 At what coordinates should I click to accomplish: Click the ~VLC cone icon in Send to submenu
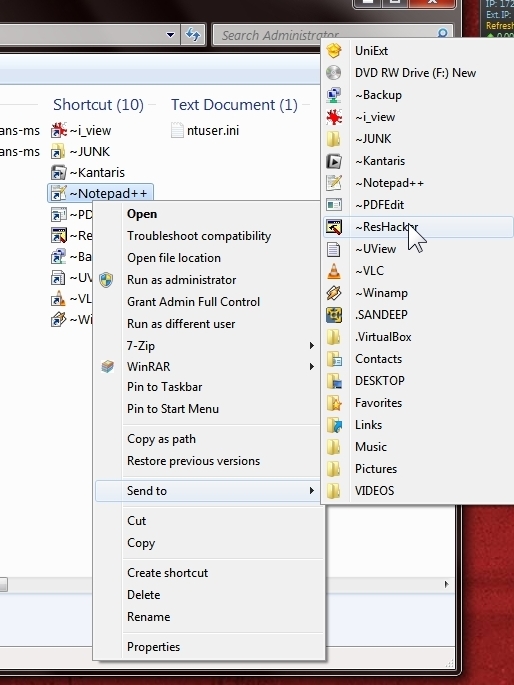click(334, 271)
